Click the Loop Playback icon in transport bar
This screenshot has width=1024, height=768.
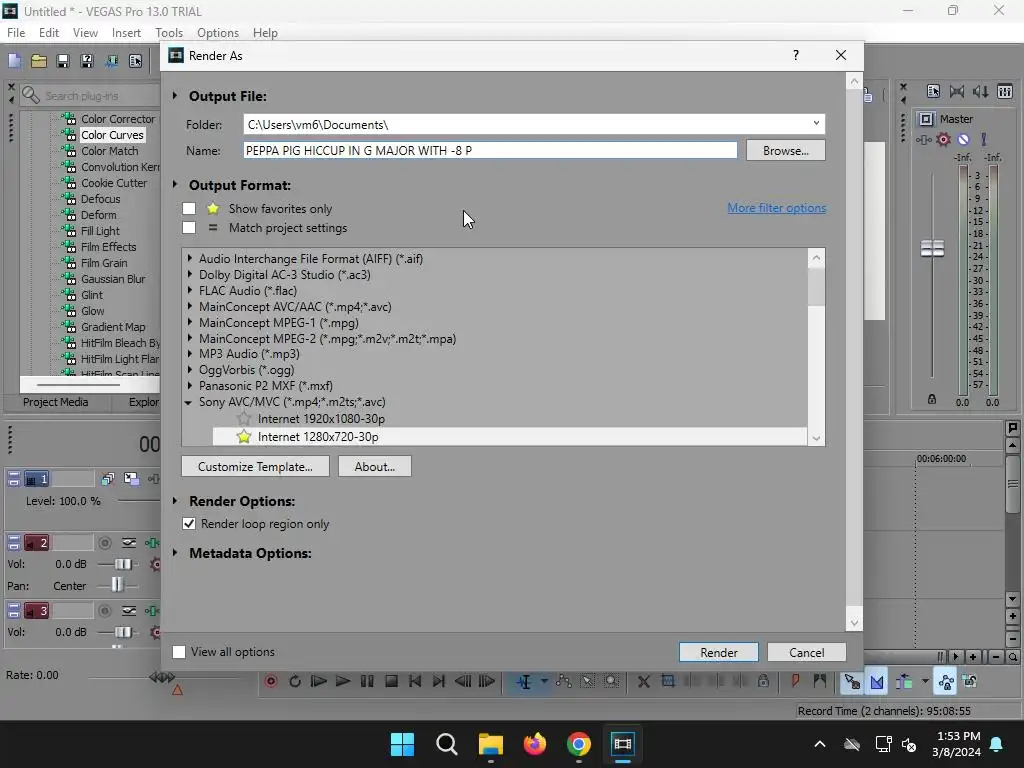pos(295,681)
